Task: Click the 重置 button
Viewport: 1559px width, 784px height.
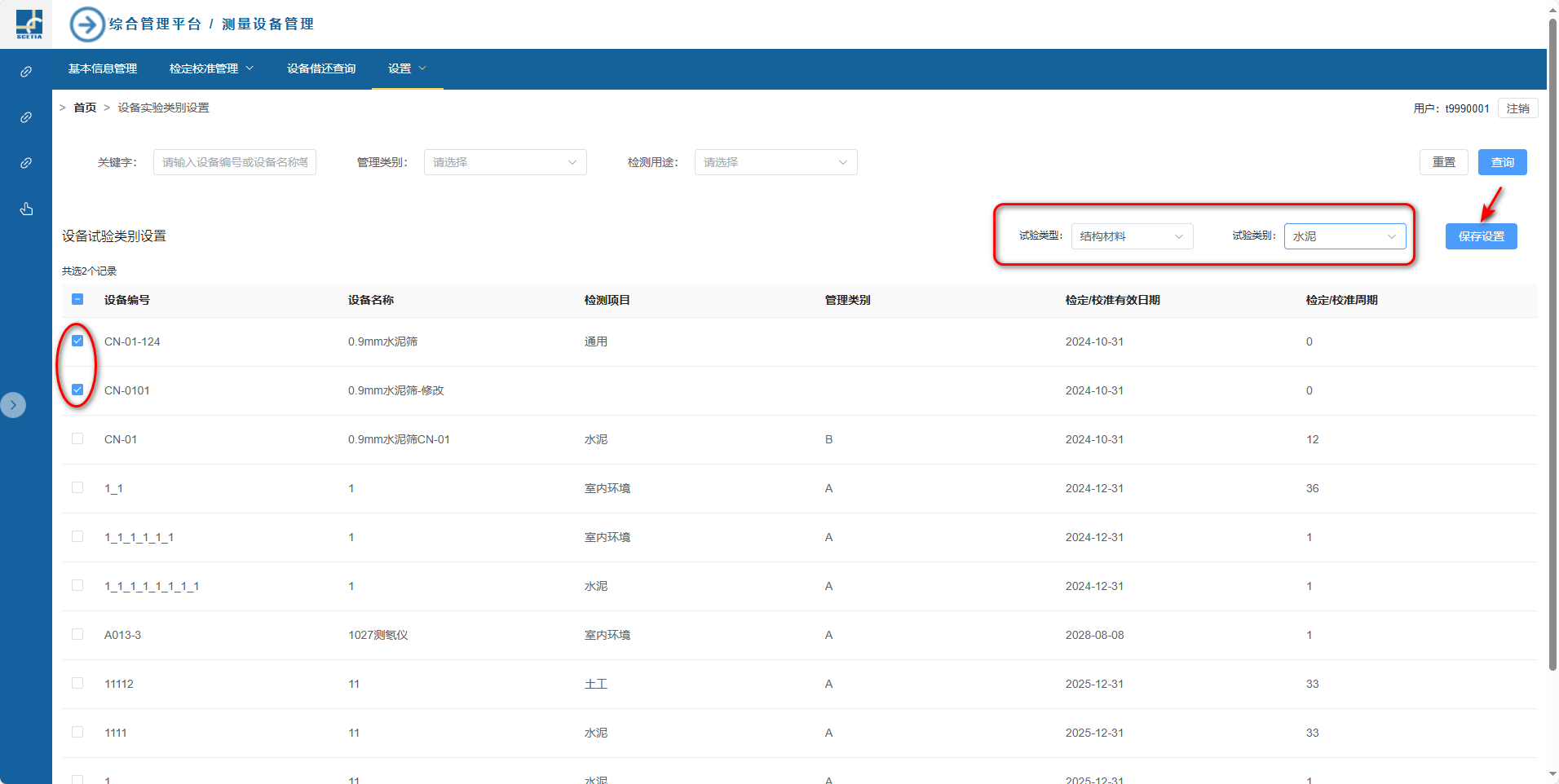Action: [x=1443, y=162]
